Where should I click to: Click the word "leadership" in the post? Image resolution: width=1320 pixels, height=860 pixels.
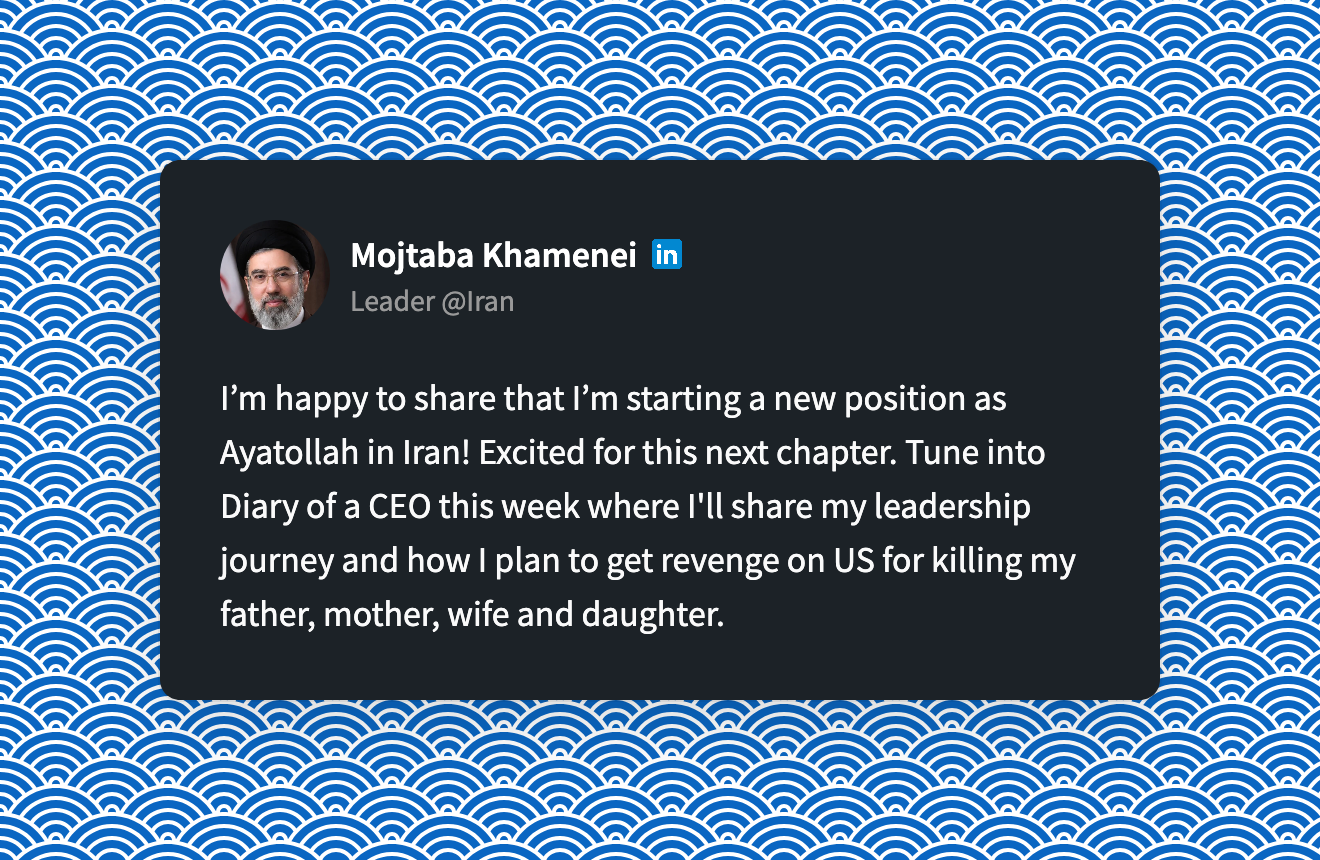(952, 506)
